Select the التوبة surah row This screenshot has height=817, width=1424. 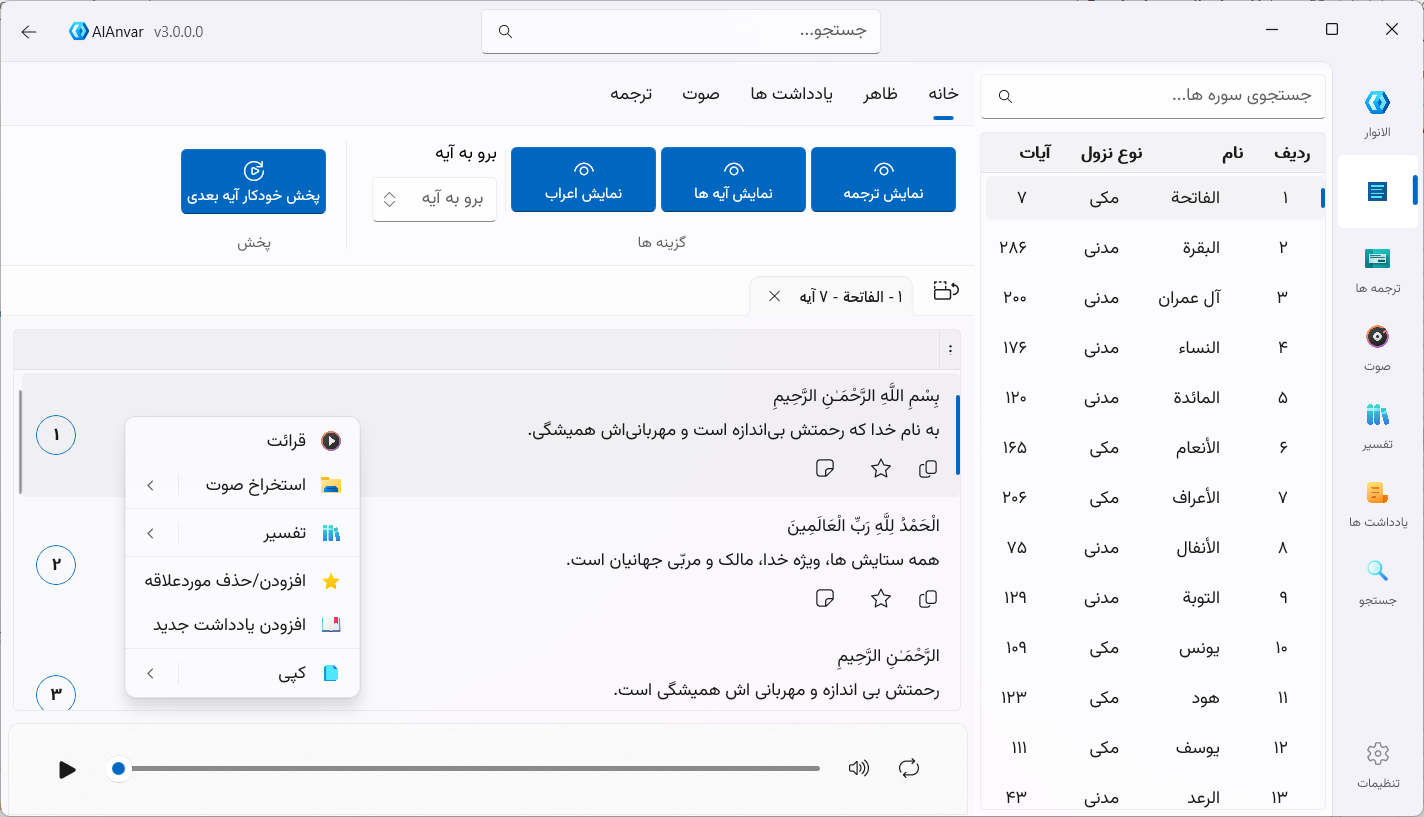[1153, 598]
